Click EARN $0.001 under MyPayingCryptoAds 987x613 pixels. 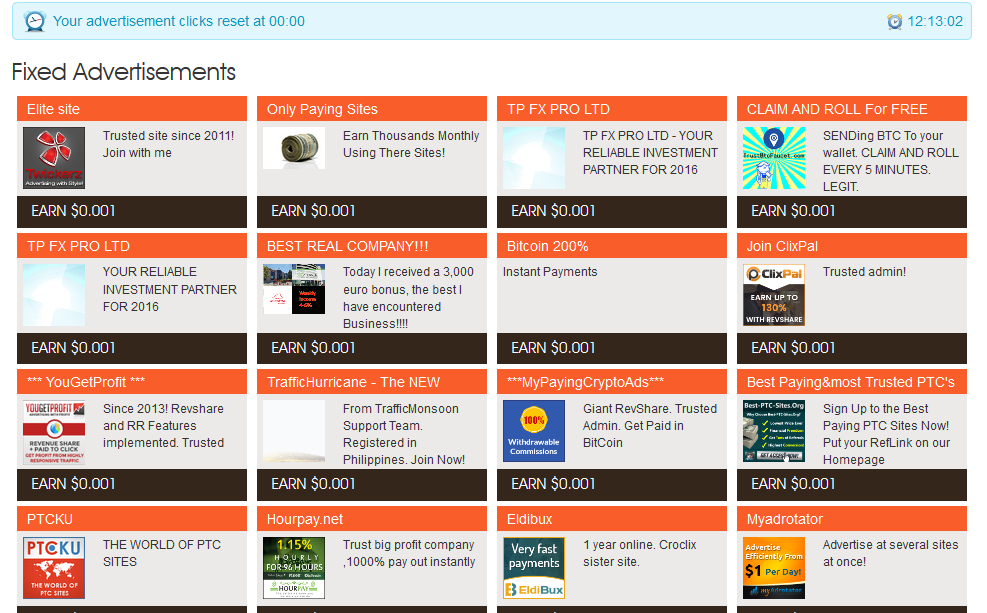coord(611,484)
